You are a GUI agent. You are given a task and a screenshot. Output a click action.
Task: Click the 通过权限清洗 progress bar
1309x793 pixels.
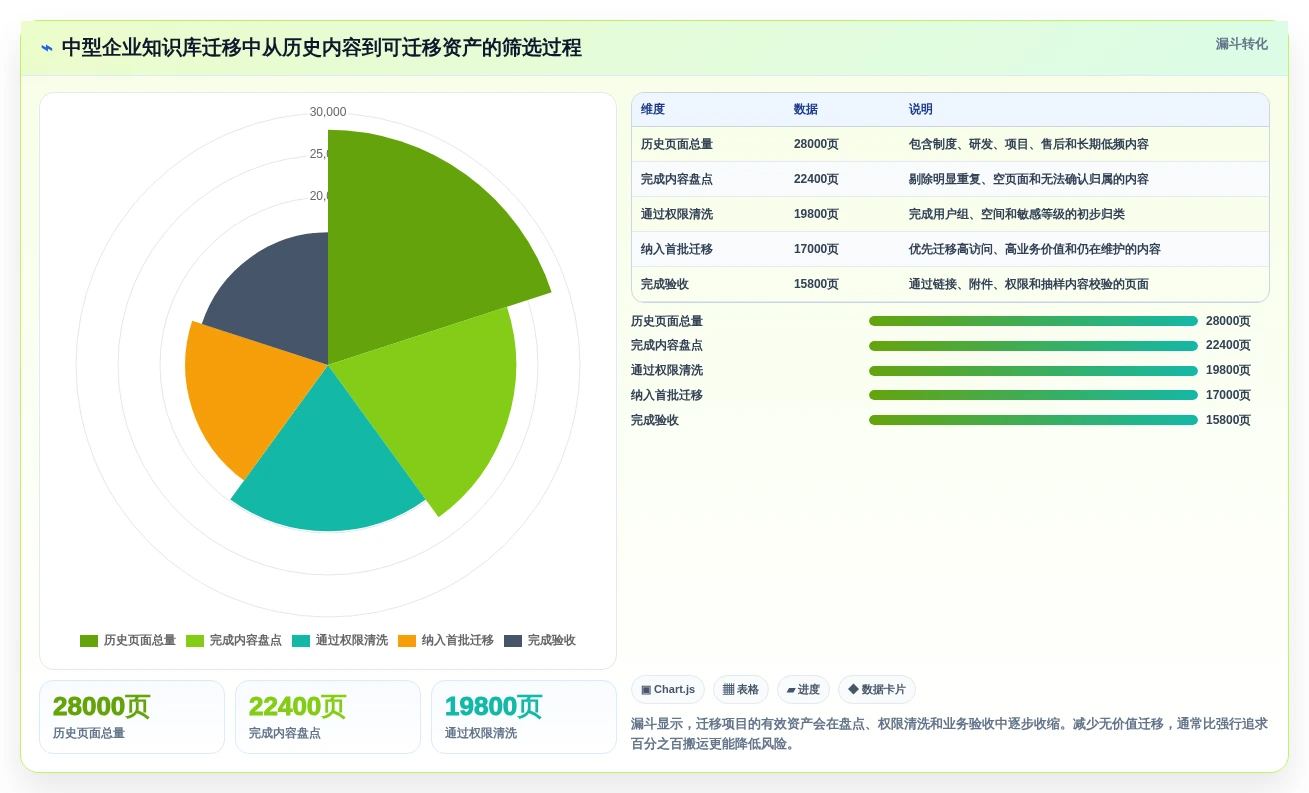[1033, 370]
